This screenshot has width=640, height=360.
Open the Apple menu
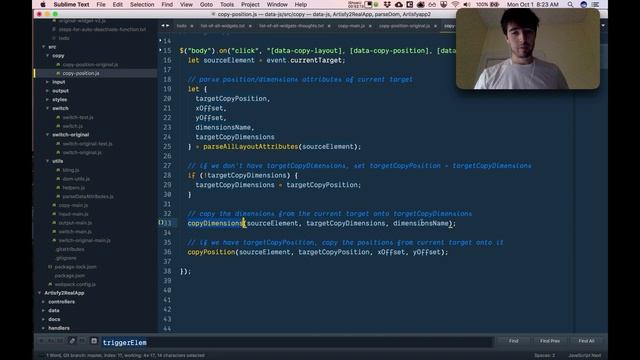(x=43, y=4)
